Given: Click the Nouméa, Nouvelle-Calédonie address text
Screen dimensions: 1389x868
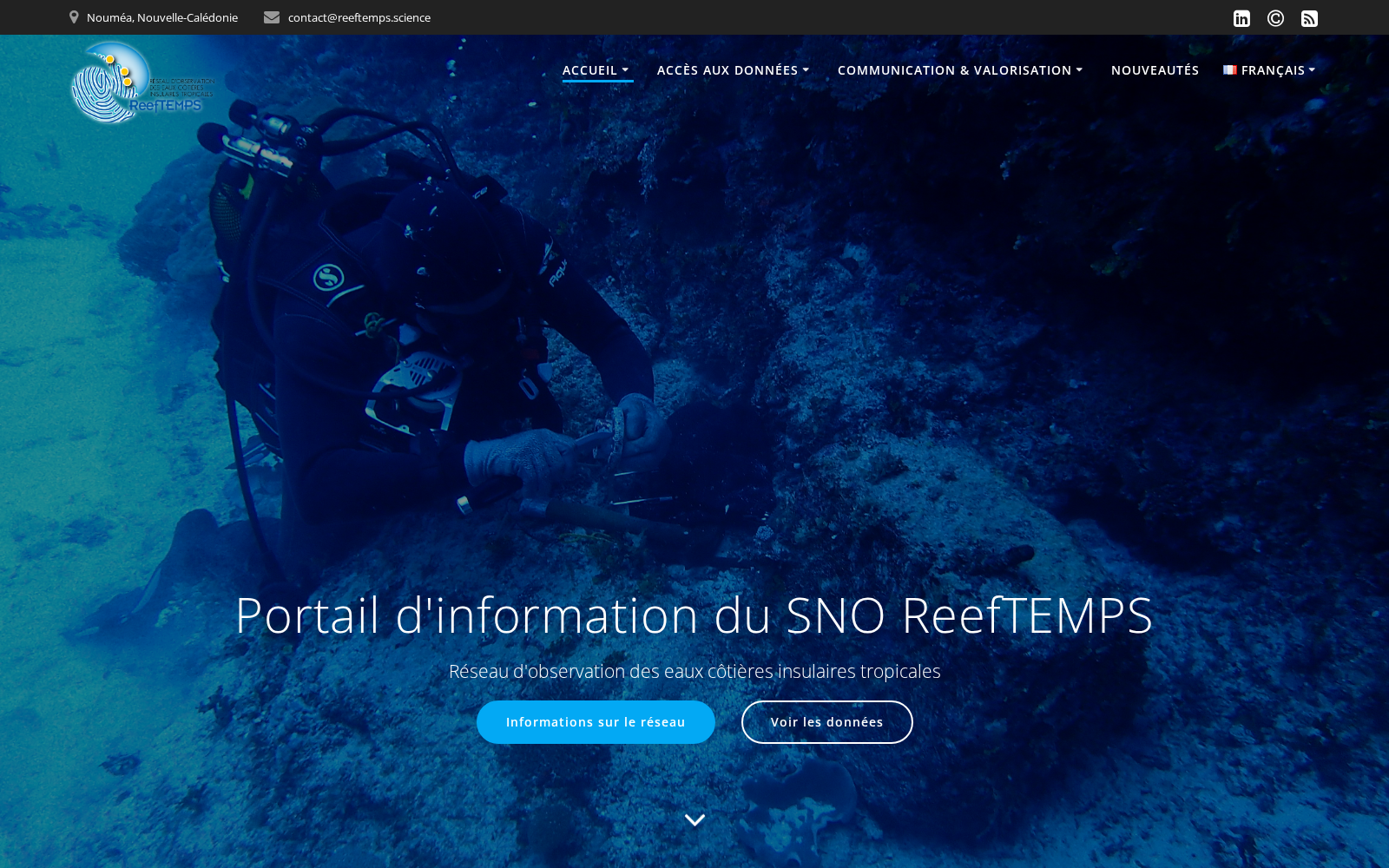Looking at the screenshot, I should pos(162,17).
